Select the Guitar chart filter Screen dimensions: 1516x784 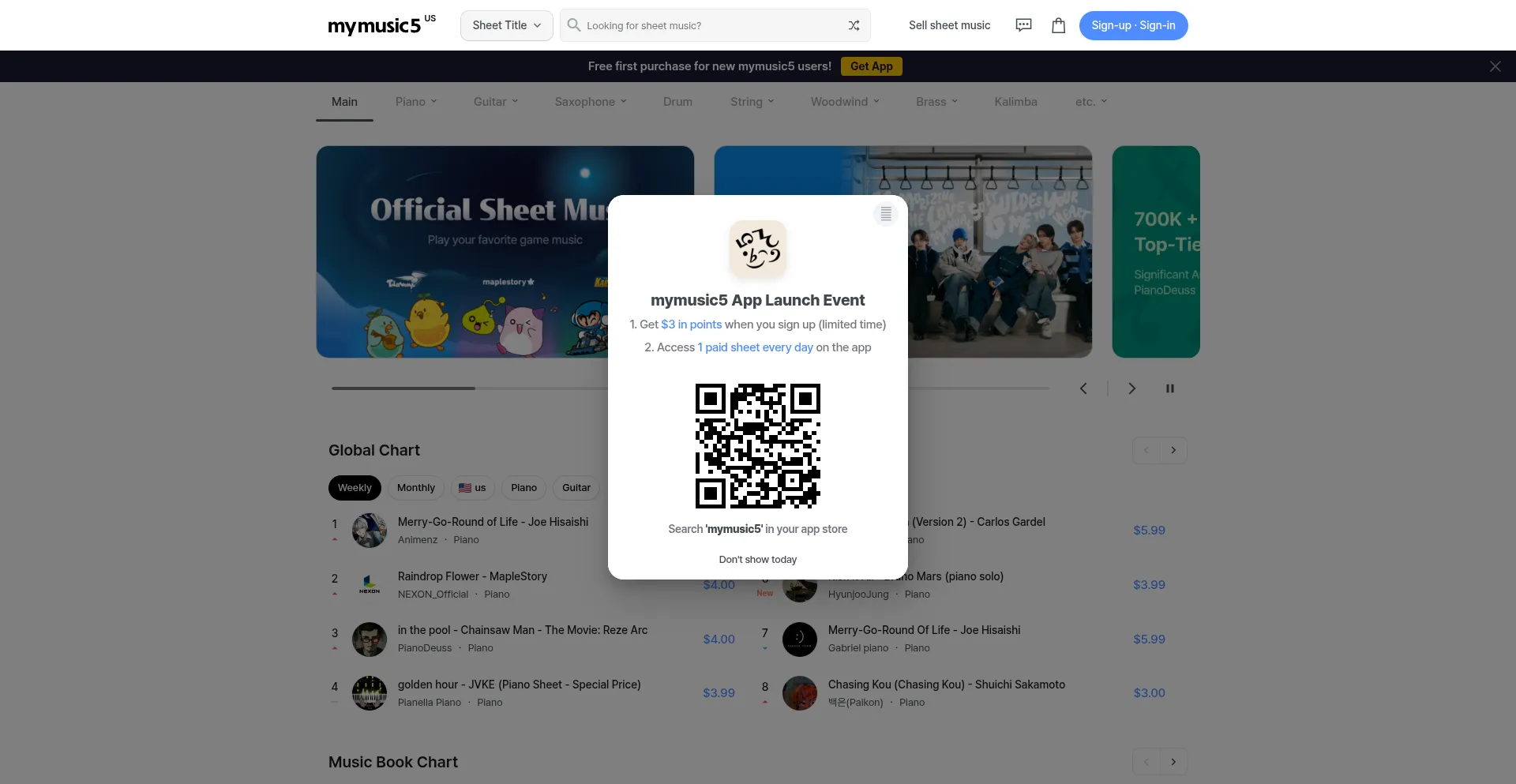pyautogui.click(x=576, y=488)
